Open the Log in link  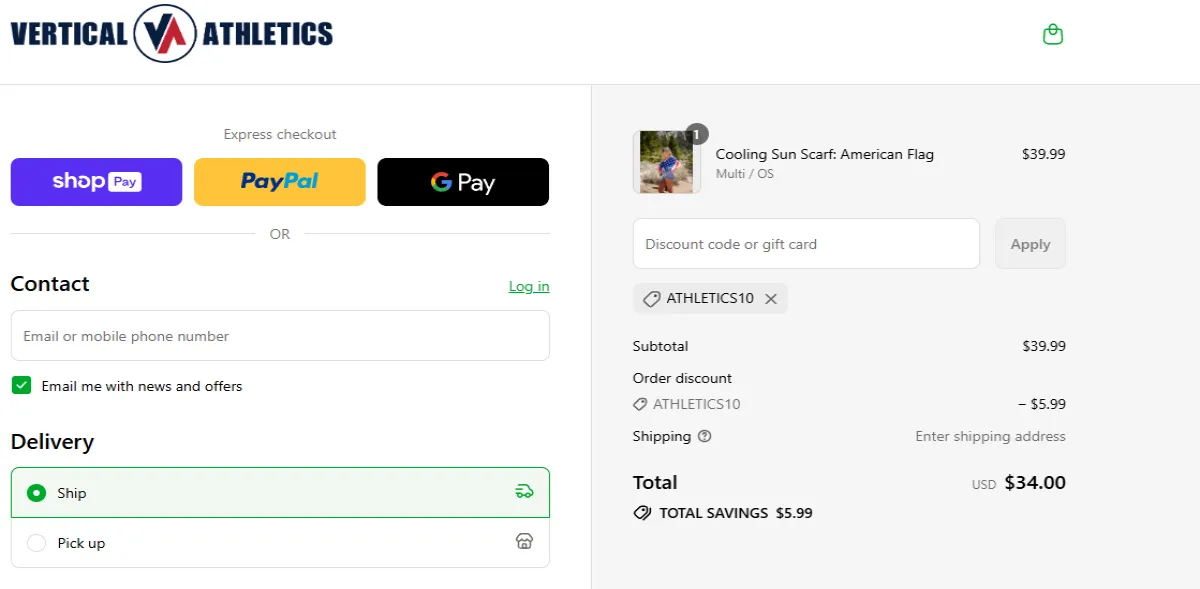[529, 286]
